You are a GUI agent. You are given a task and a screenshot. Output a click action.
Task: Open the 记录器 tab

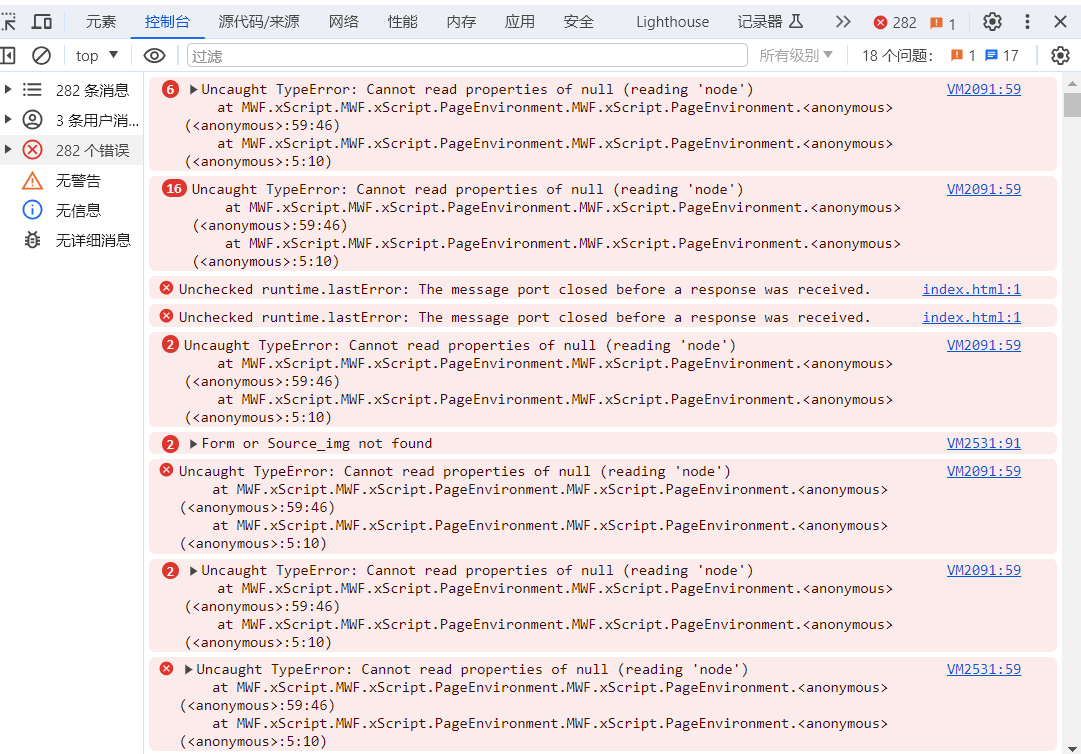coord(770,22)
